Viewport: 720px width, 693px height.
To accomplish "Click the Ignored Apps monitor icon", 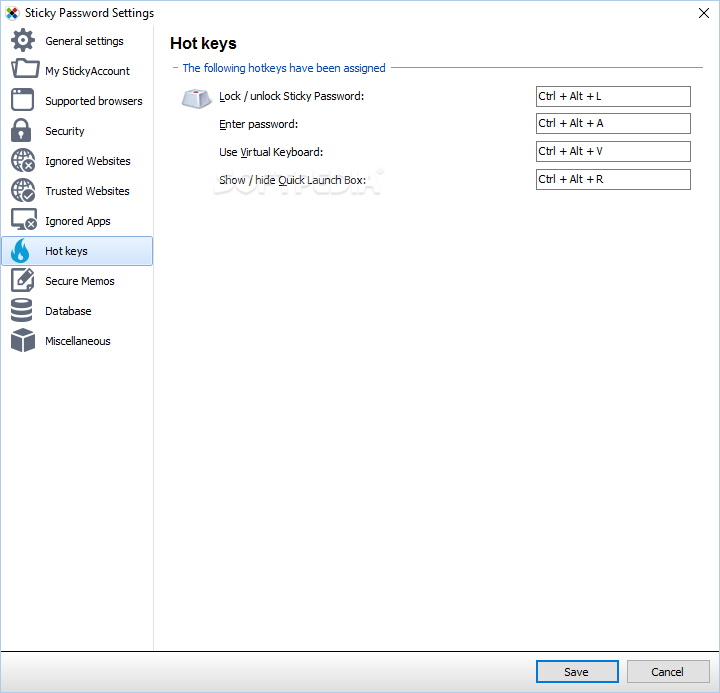I will [x=24, y=220].
